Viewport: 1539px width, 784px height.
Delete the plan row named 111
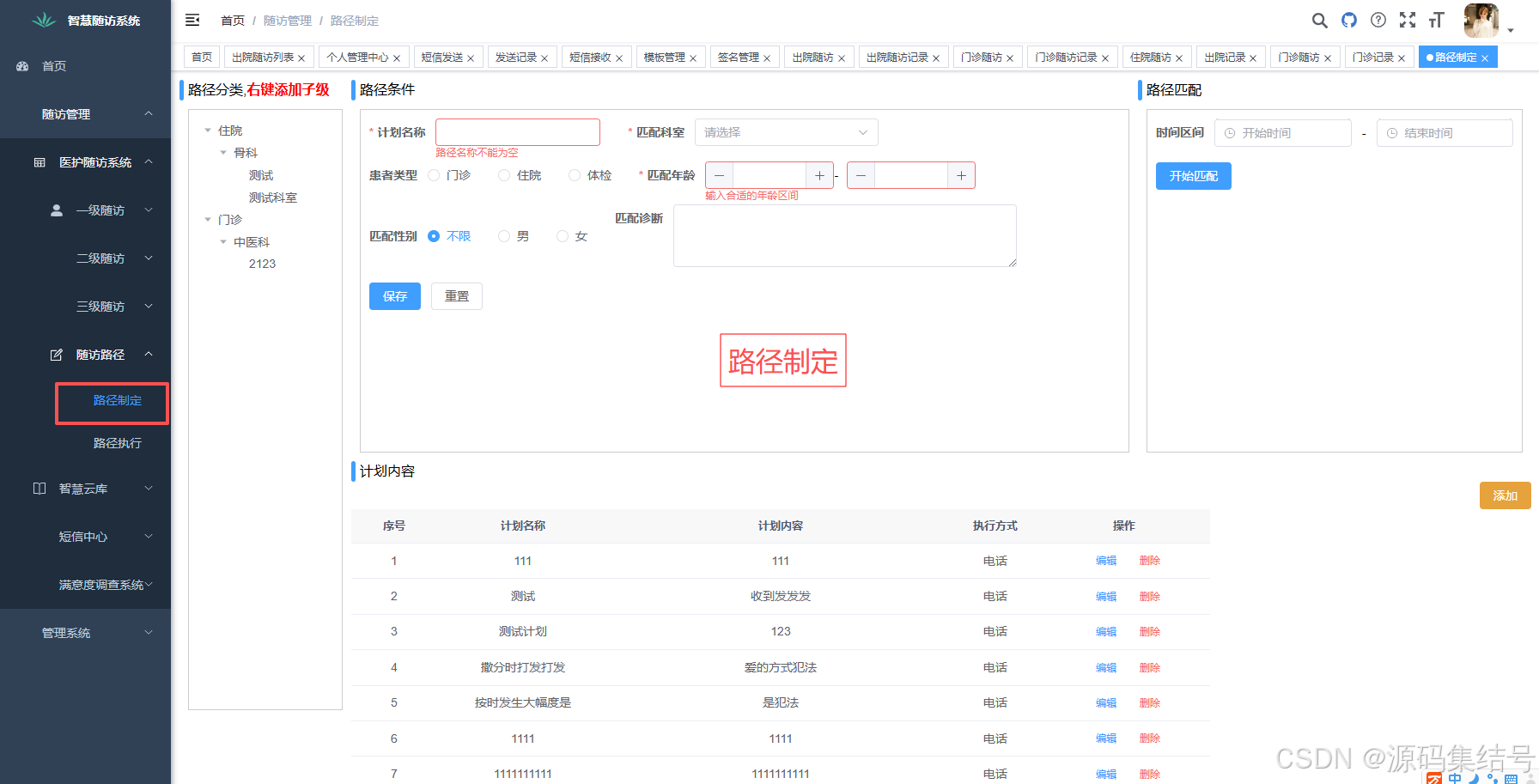coord(1150,561)
